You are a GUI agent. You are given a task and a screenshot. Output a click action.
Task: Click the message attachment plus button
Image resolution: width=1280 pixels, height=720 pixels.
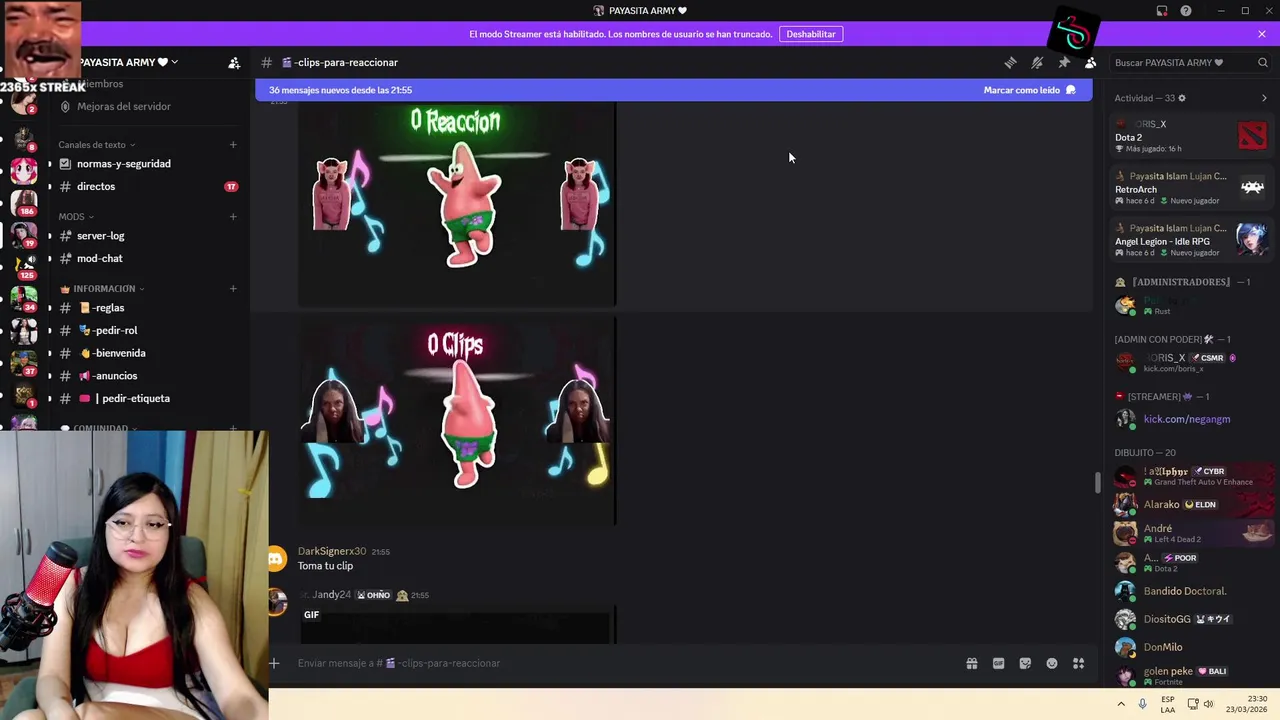coord(274,663)
